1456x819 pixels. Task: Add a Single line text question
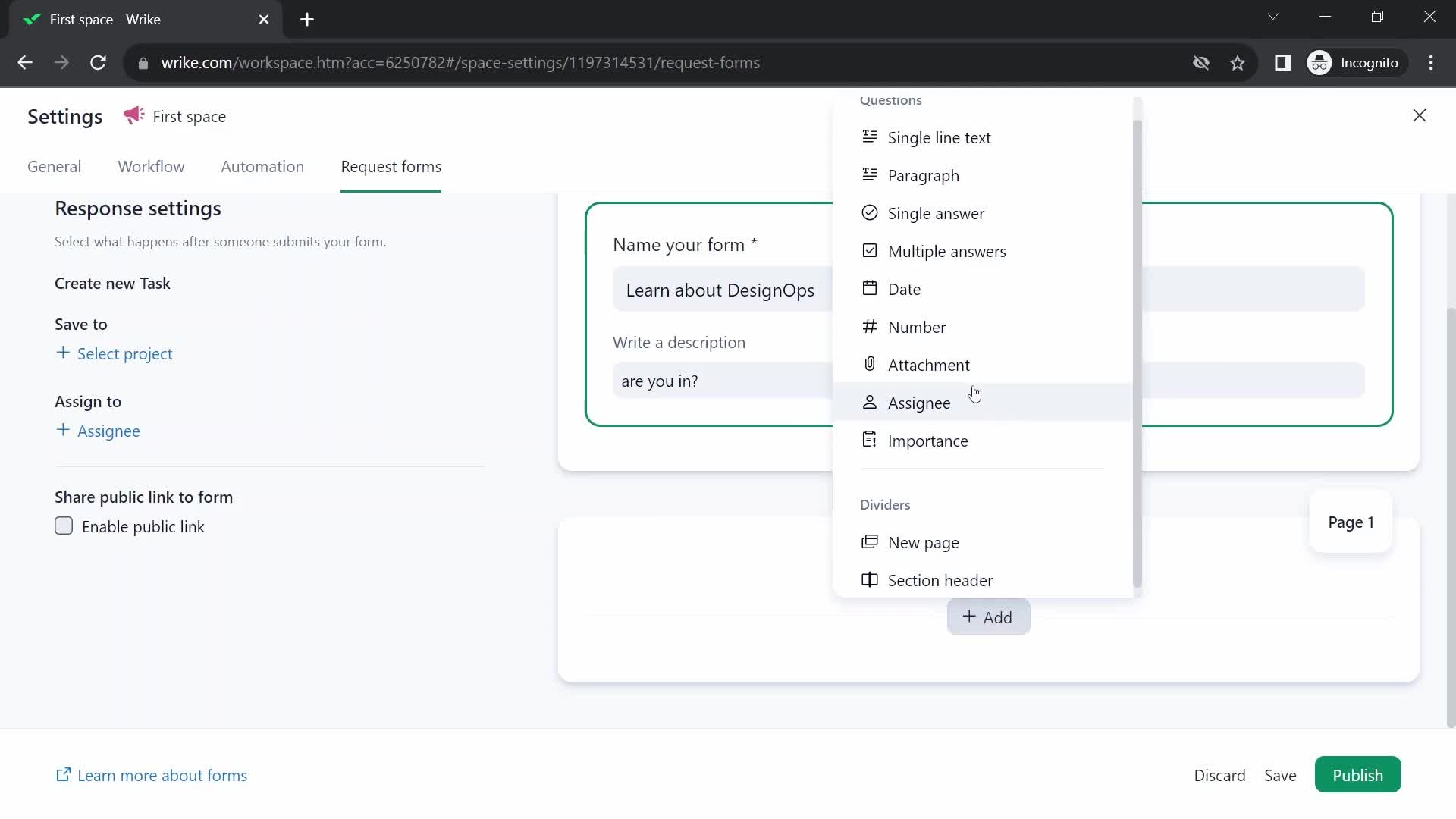(x=982, y=137)
